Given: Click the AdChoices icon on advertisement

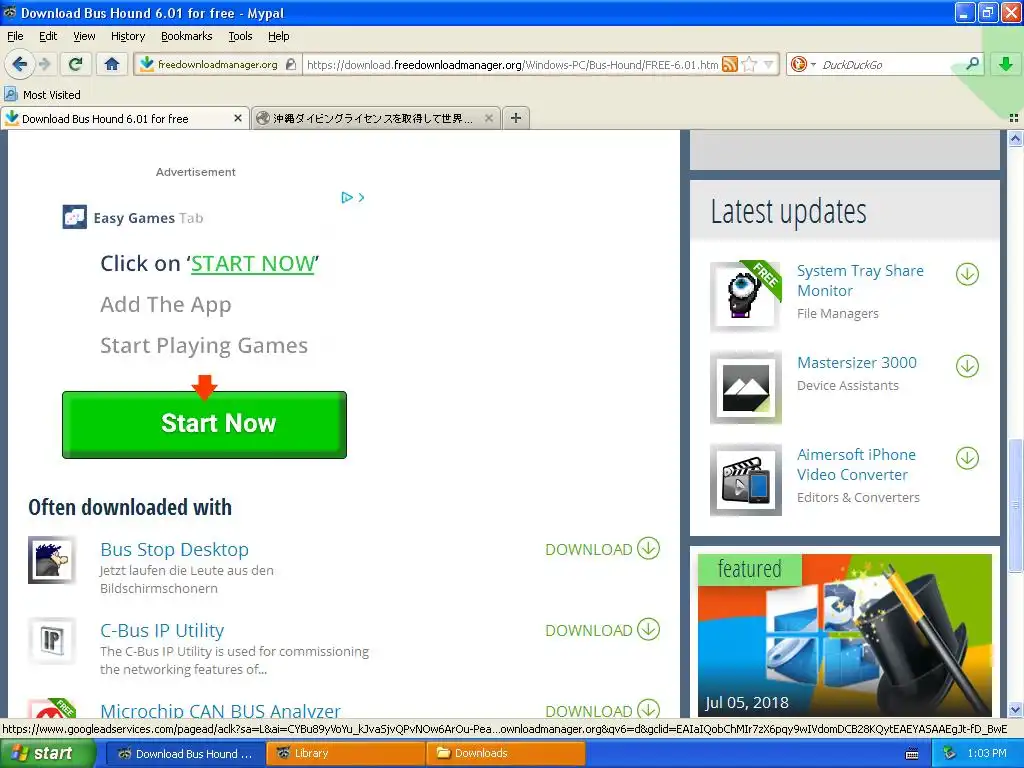Looking at the screenshot, I should [347, 197].
